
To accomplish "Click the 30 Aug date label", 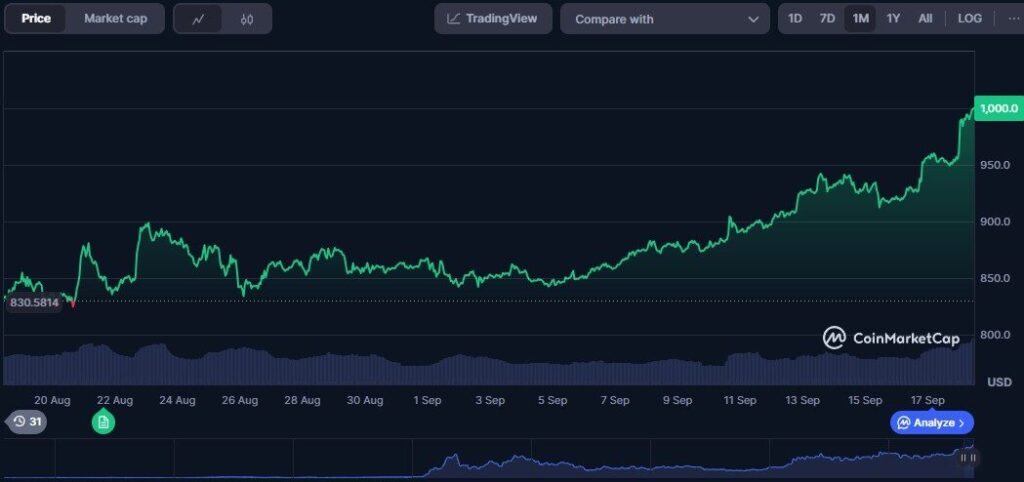I will [364, 400].
